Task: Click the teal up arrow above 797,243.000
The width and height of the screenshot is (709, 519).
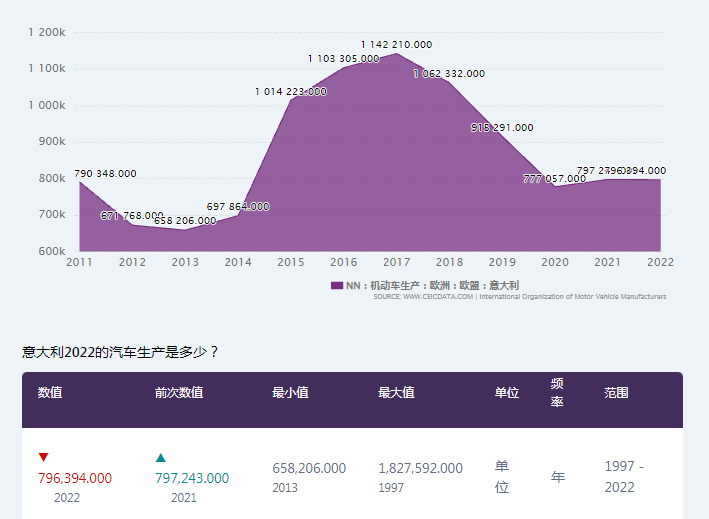Action: [160, 457]
